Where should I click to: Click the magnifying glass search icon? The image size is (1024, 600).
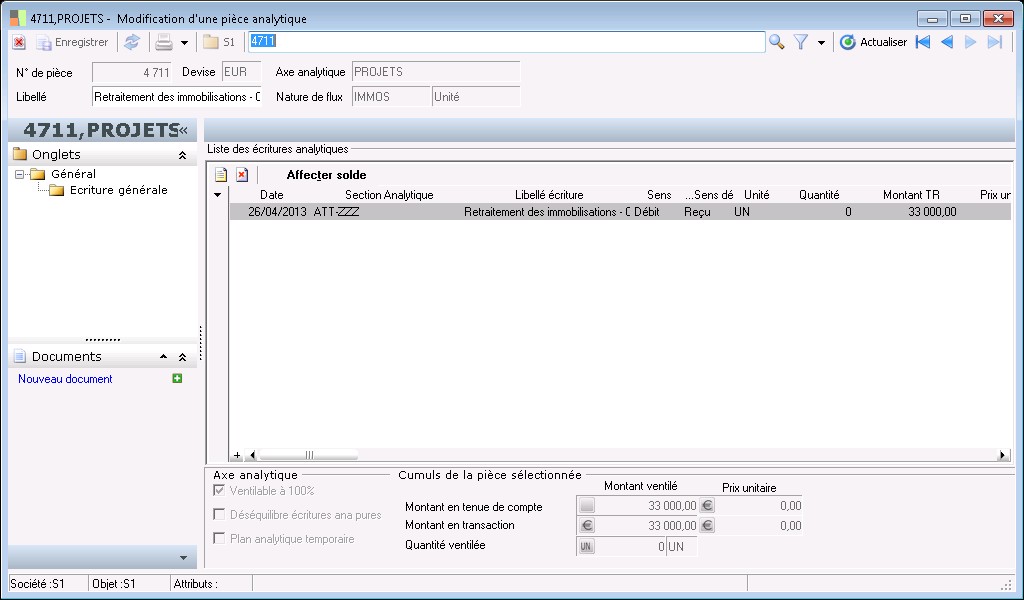[776, 42]
